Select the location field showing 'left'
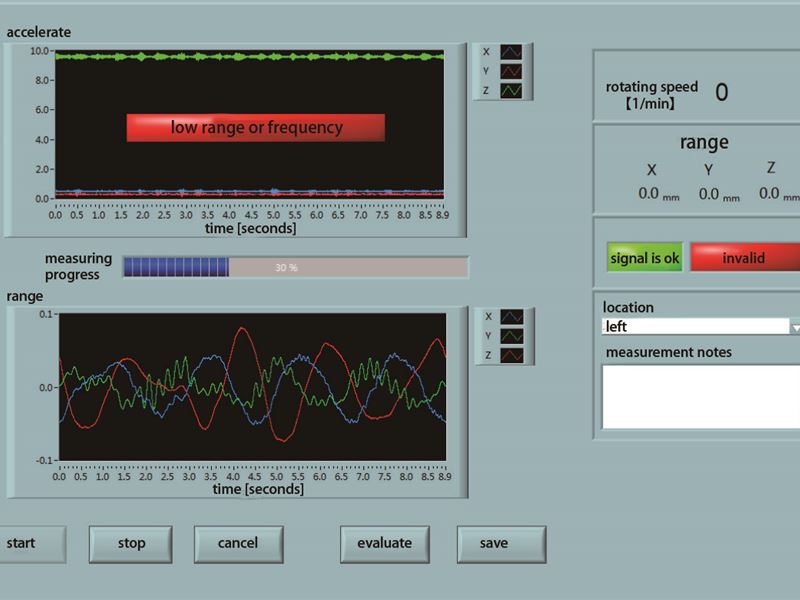800x600 pixels. 695,327
